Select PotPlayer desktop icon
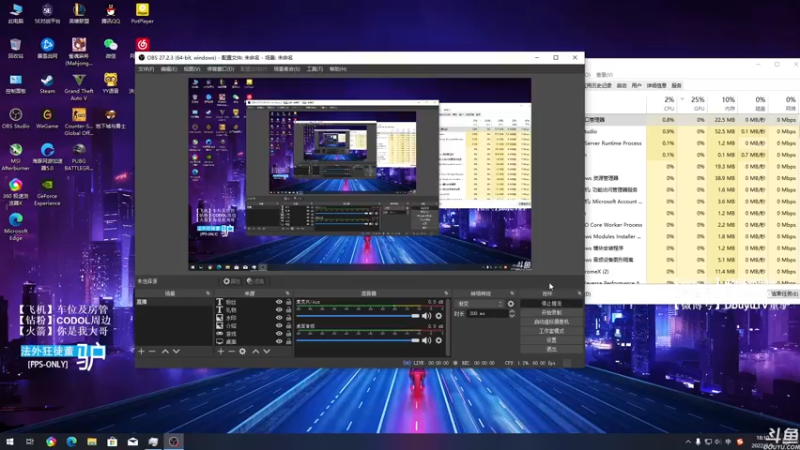Image resolution: width=800 pixels, height=450 pixels. coord(142,13)
